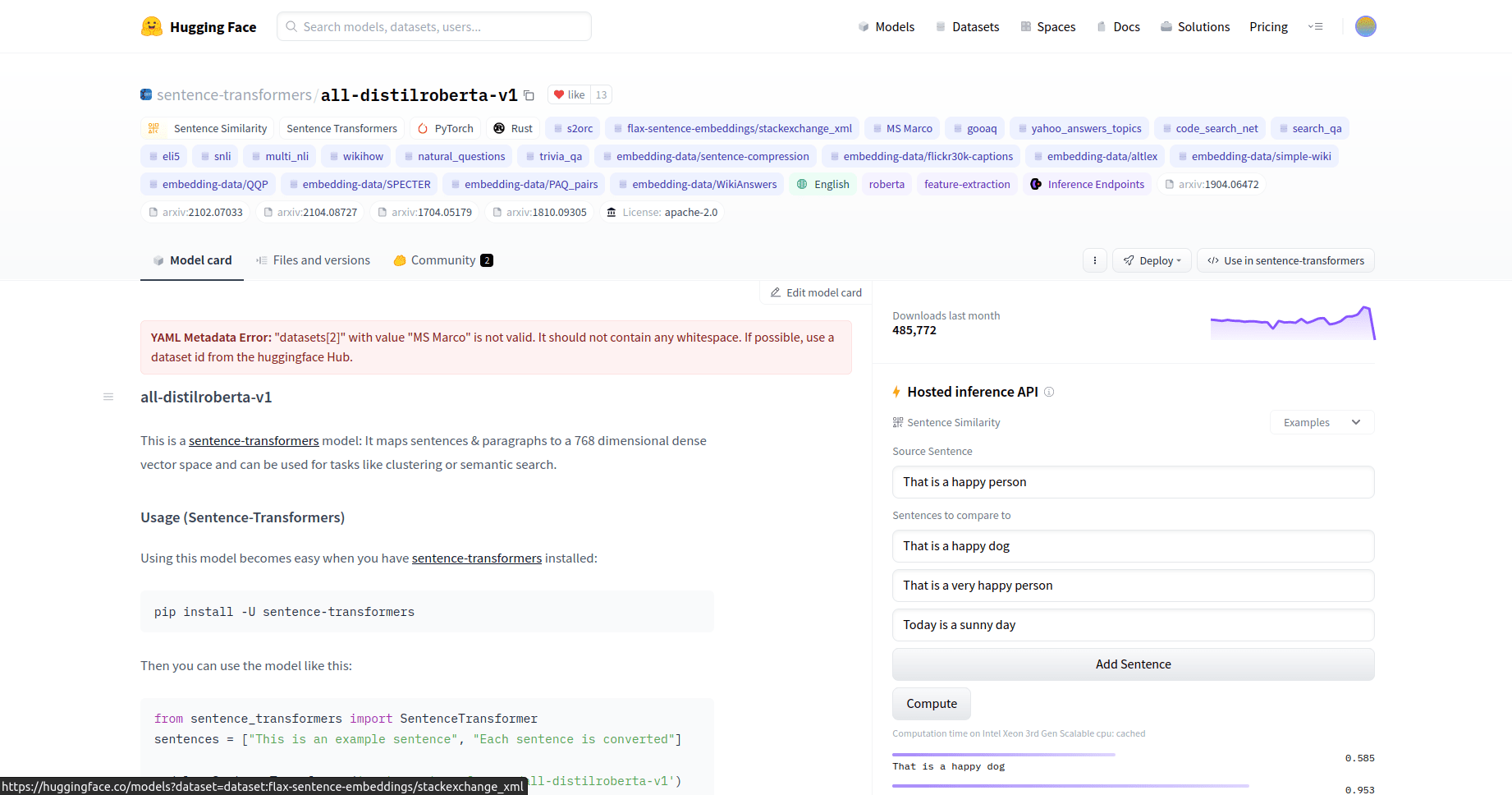Screen dimensions: 1512x795
Task: Click the Compute button
Action: pyautogui.click(x=932, y=704)
